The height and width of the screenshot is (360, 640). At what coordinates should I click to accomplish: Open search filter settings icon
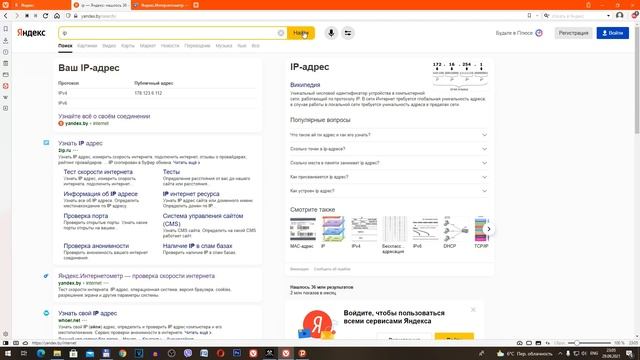348,33
